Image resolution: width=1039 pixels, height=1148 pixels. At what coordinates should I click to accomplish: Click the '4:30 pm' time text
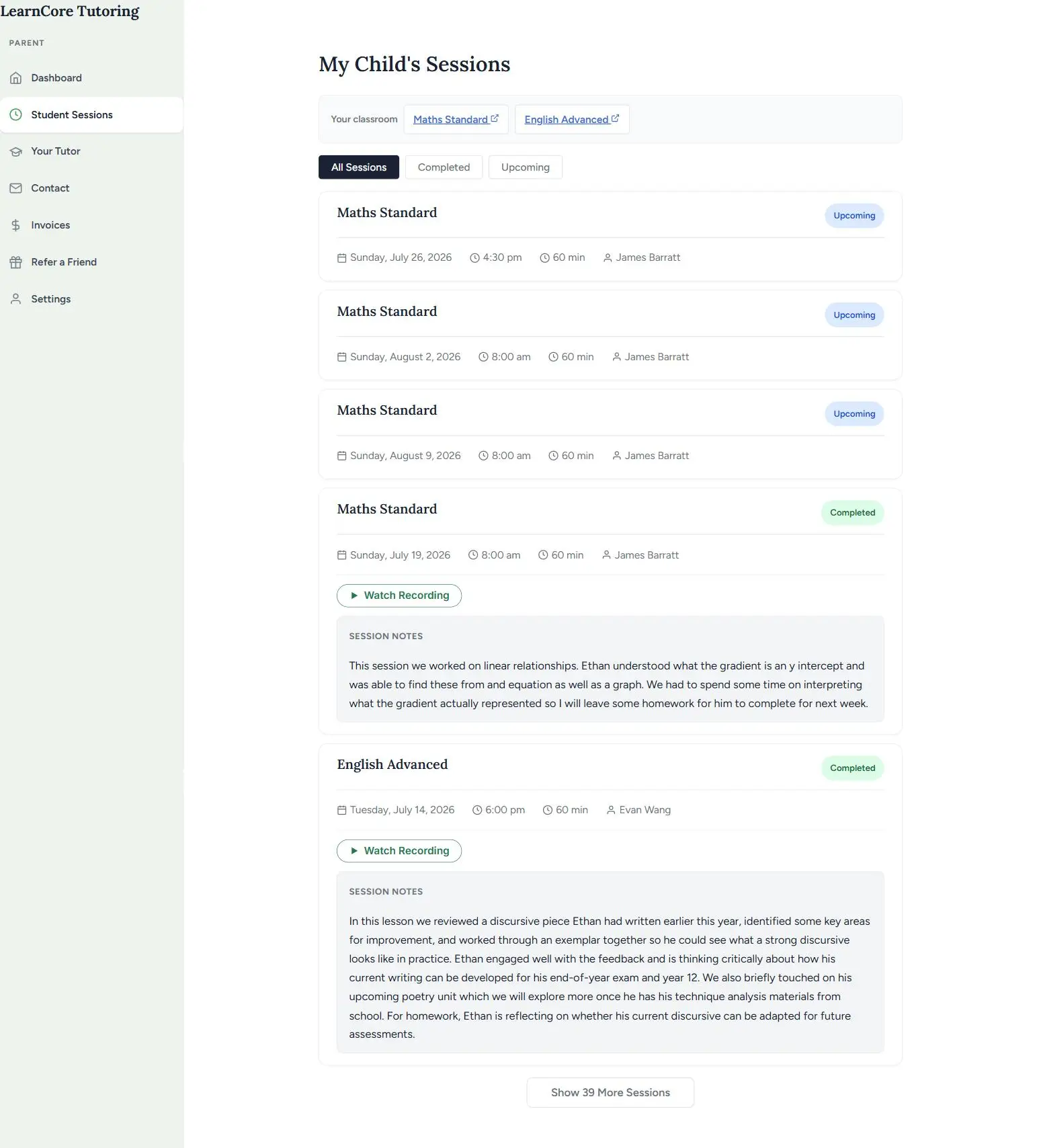(x=502, y=258)
